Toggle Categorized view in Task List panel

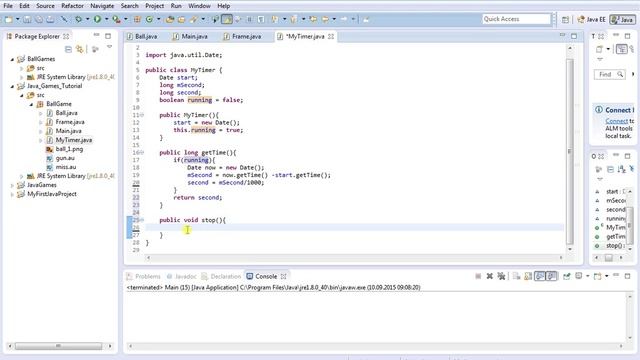point(622,49)
